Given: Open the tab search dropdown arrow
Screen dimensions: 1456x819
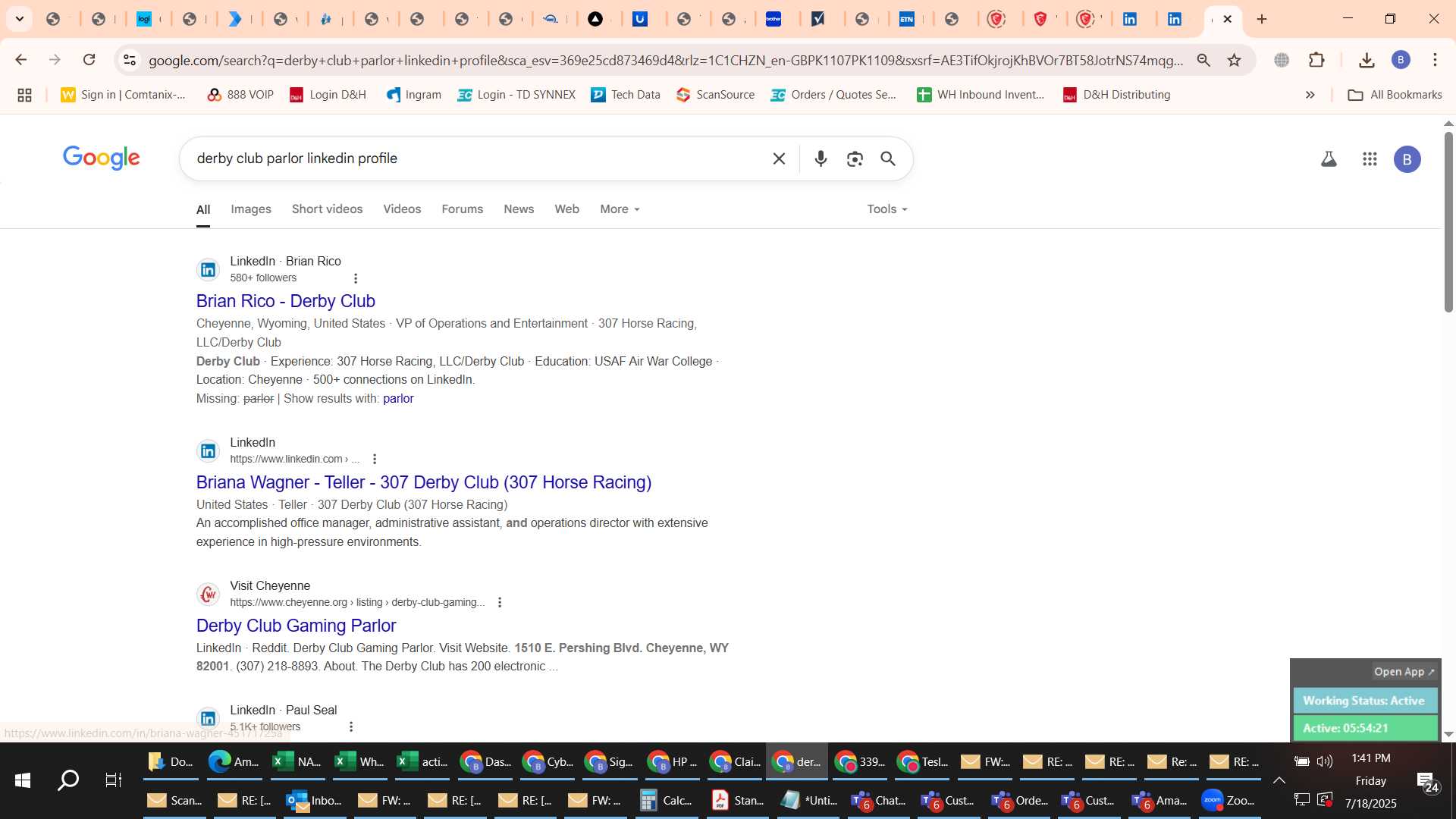Looking at the screenshot, I should pos(20,19).
